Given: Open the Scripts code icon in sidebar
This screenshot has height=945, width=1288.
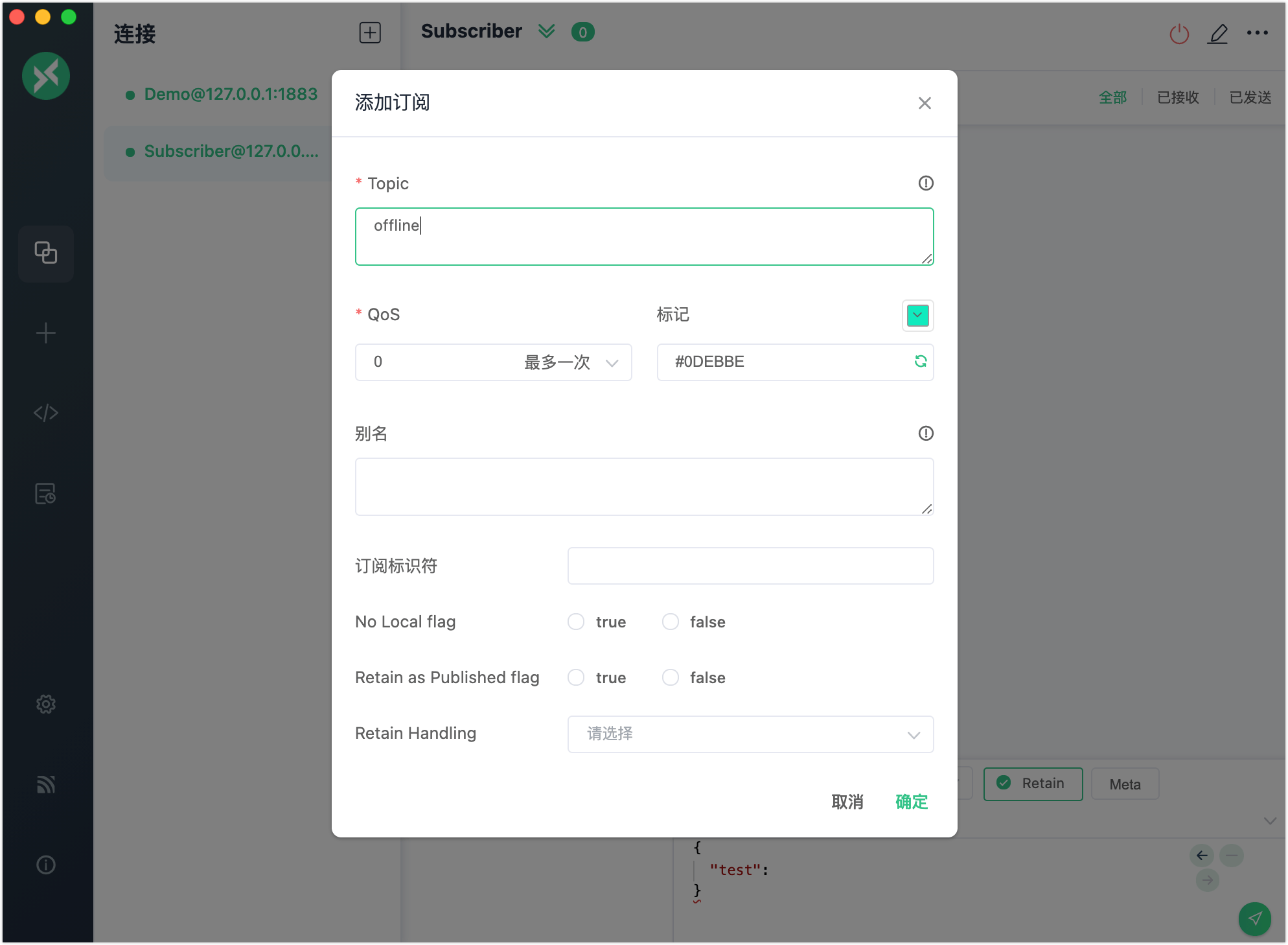Looking at the screenshot, I should coord(45,413).
